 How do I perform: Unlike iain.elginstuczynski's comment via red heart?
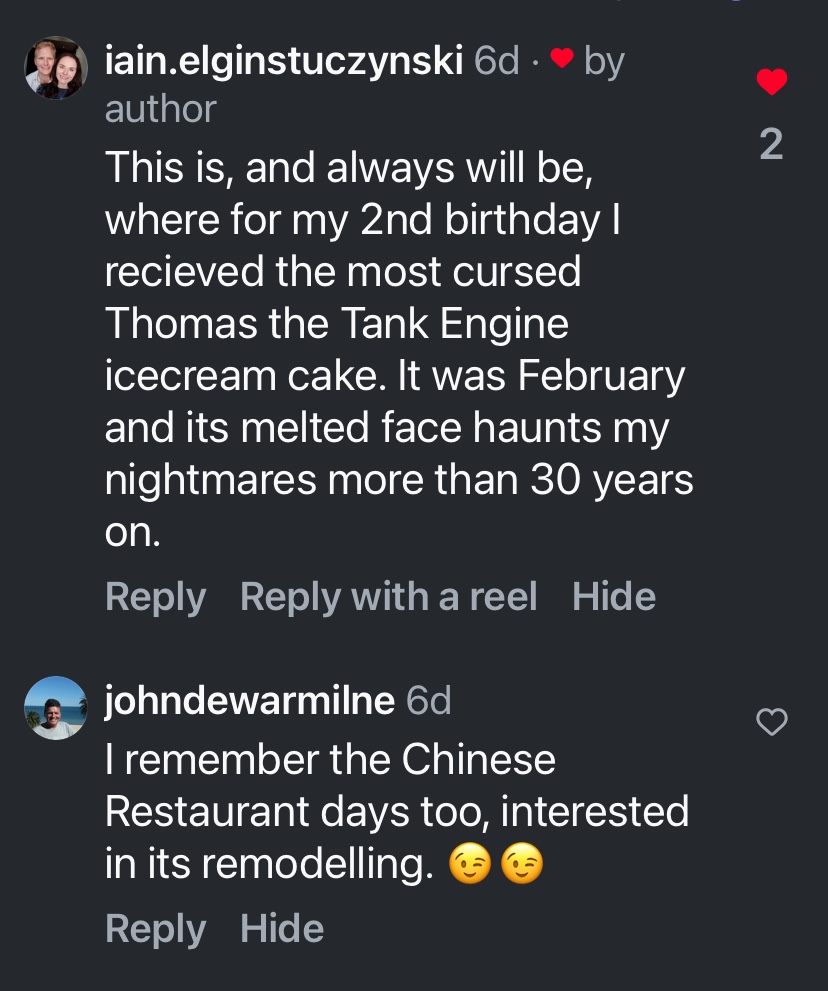pyautogui.click(x=771, y=82)
